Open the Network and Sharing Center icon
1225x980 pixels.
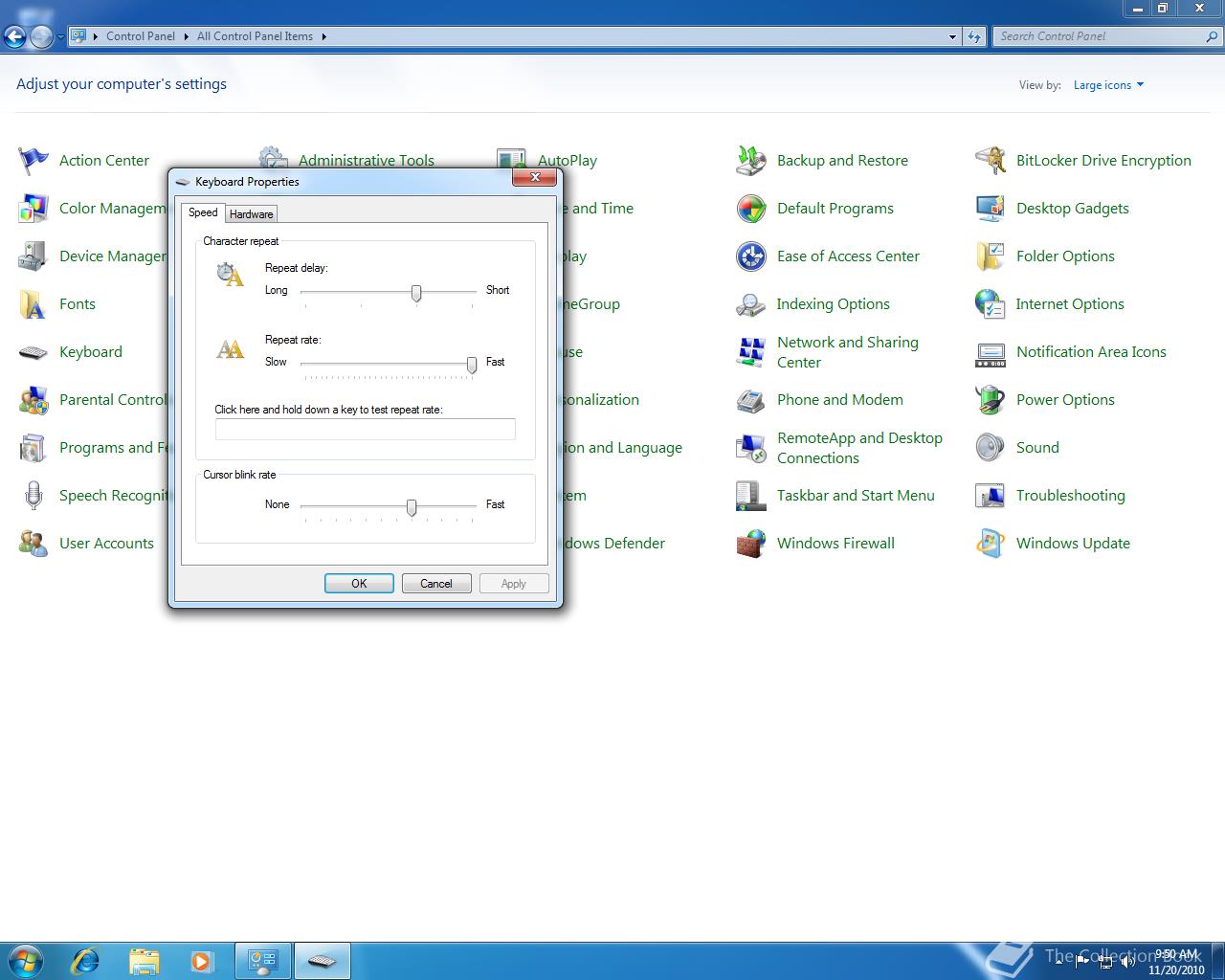(x=751, y=352)
